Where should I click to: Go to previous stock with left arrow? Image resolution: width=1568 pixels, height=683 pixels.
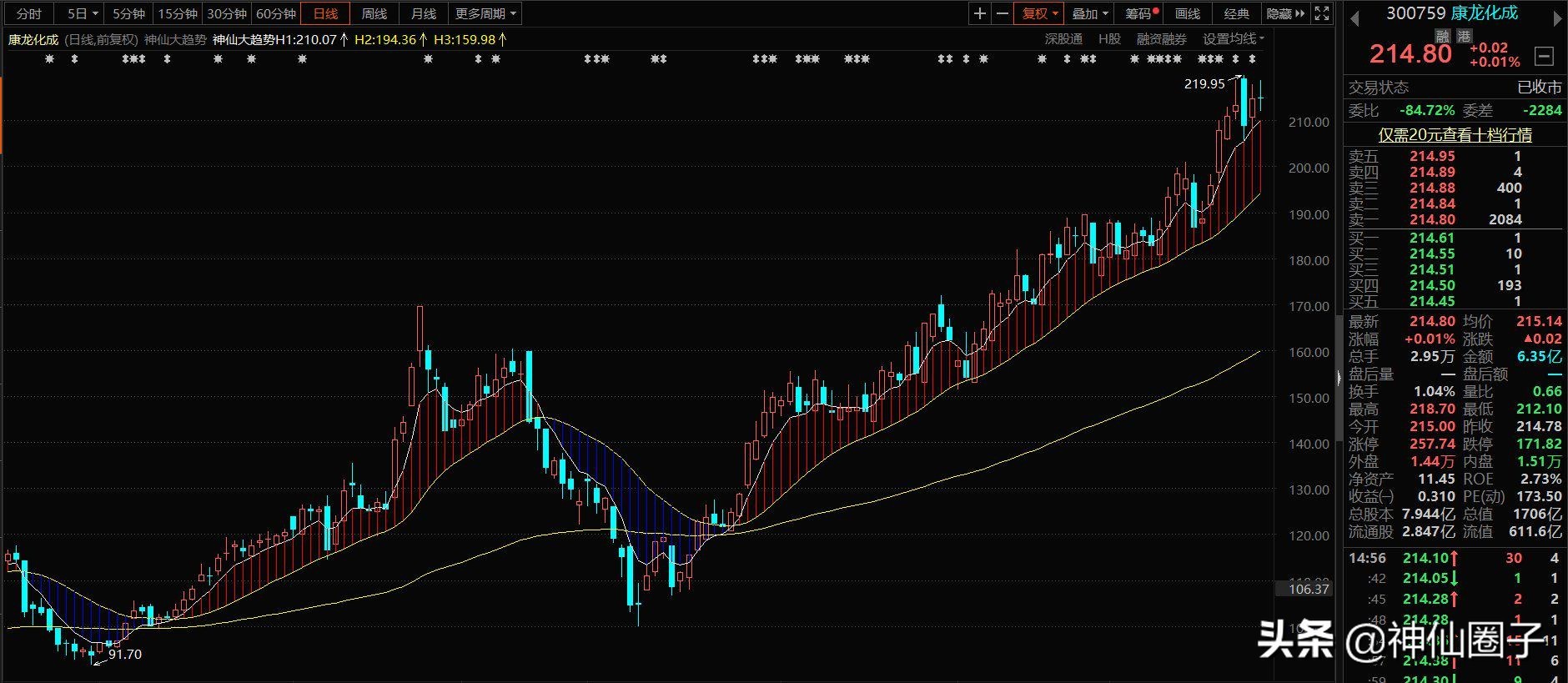pyautogui.click(x=1355, y=18)
